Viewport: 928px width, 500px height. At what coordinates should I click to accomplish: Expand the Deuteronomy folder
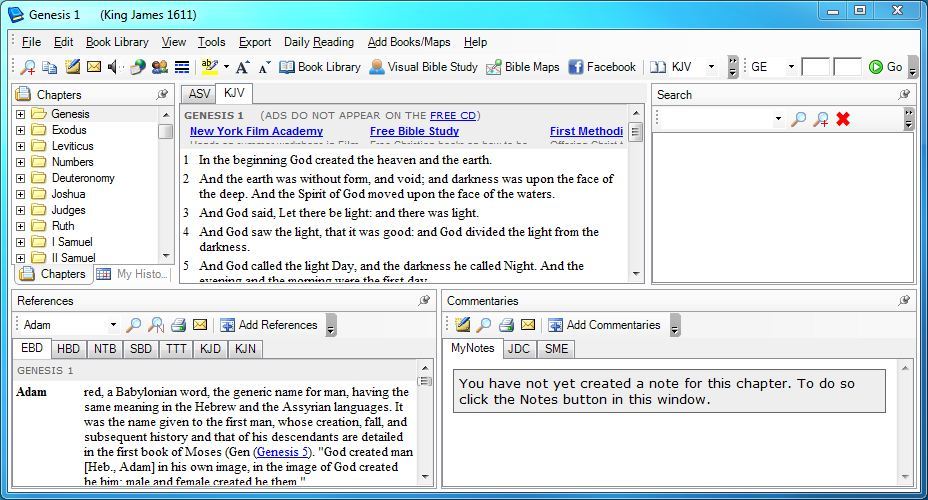(x=20, y=178)
